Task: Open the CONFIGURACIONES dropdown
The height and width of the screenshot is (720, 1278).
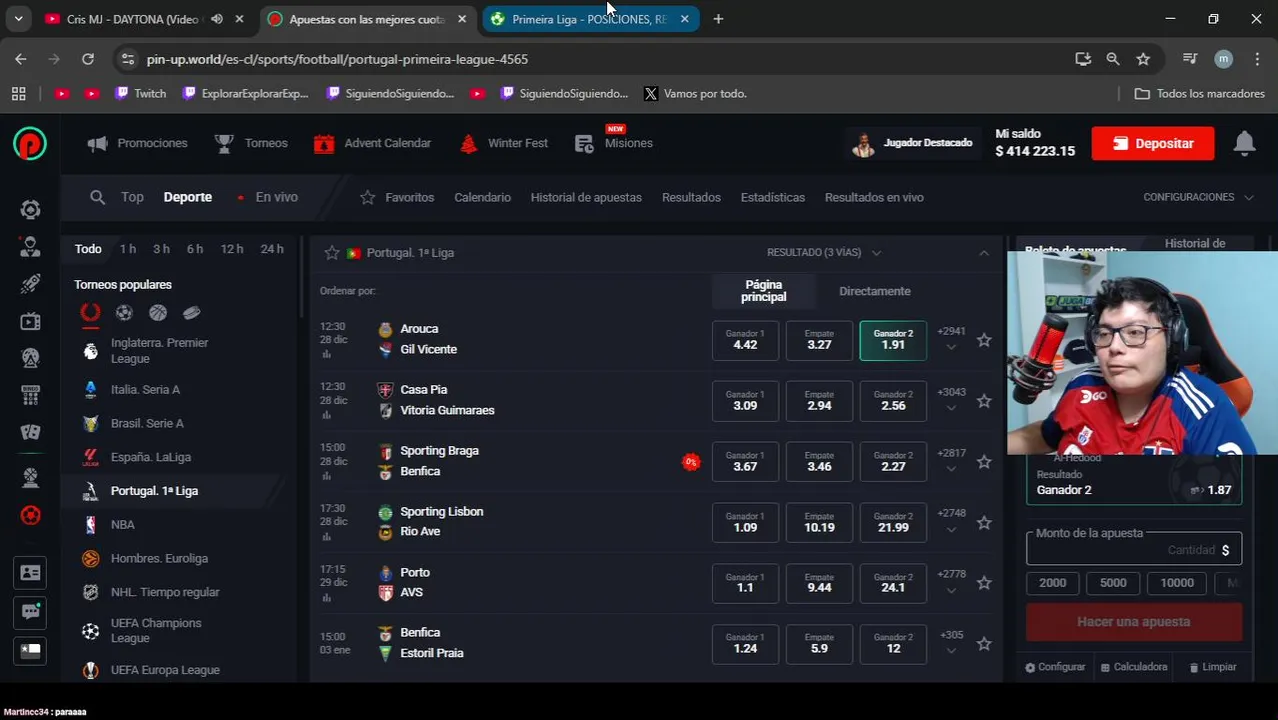Action: click(1198, 197)
